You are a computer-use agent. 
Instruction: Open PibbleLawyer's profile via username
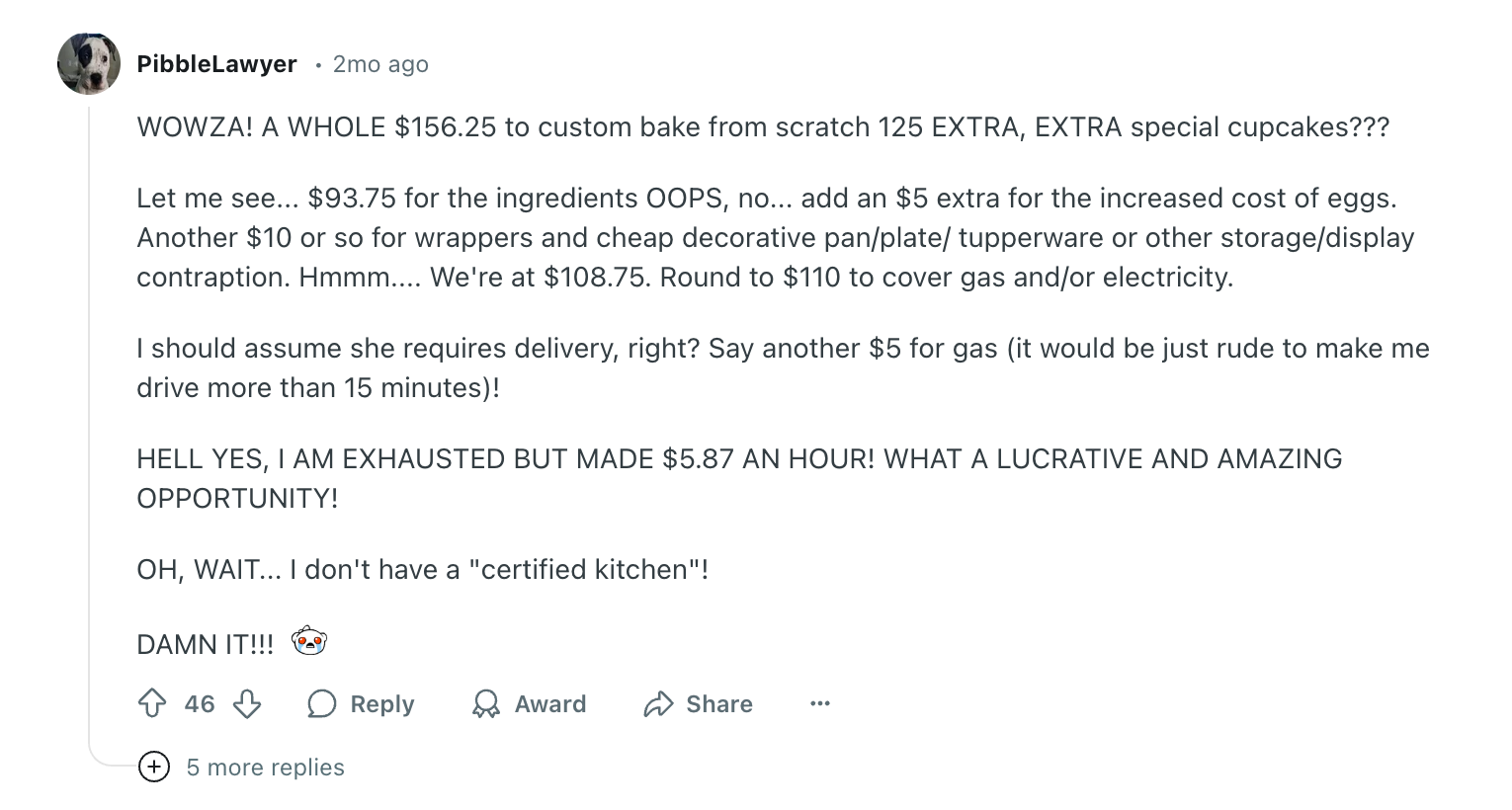217,64
